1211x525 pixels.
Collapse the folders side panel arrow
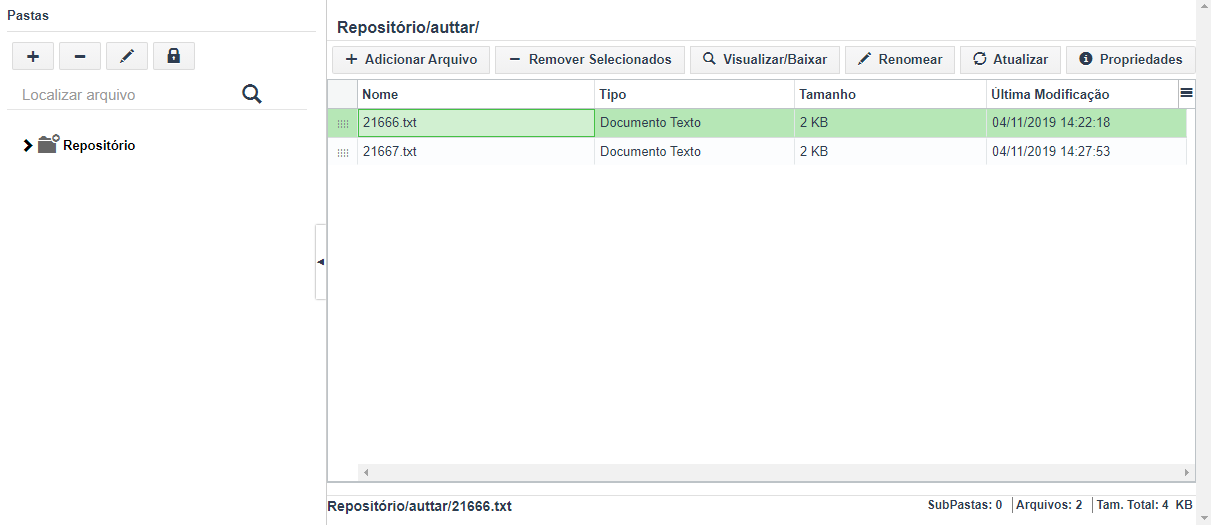(320, 262)
